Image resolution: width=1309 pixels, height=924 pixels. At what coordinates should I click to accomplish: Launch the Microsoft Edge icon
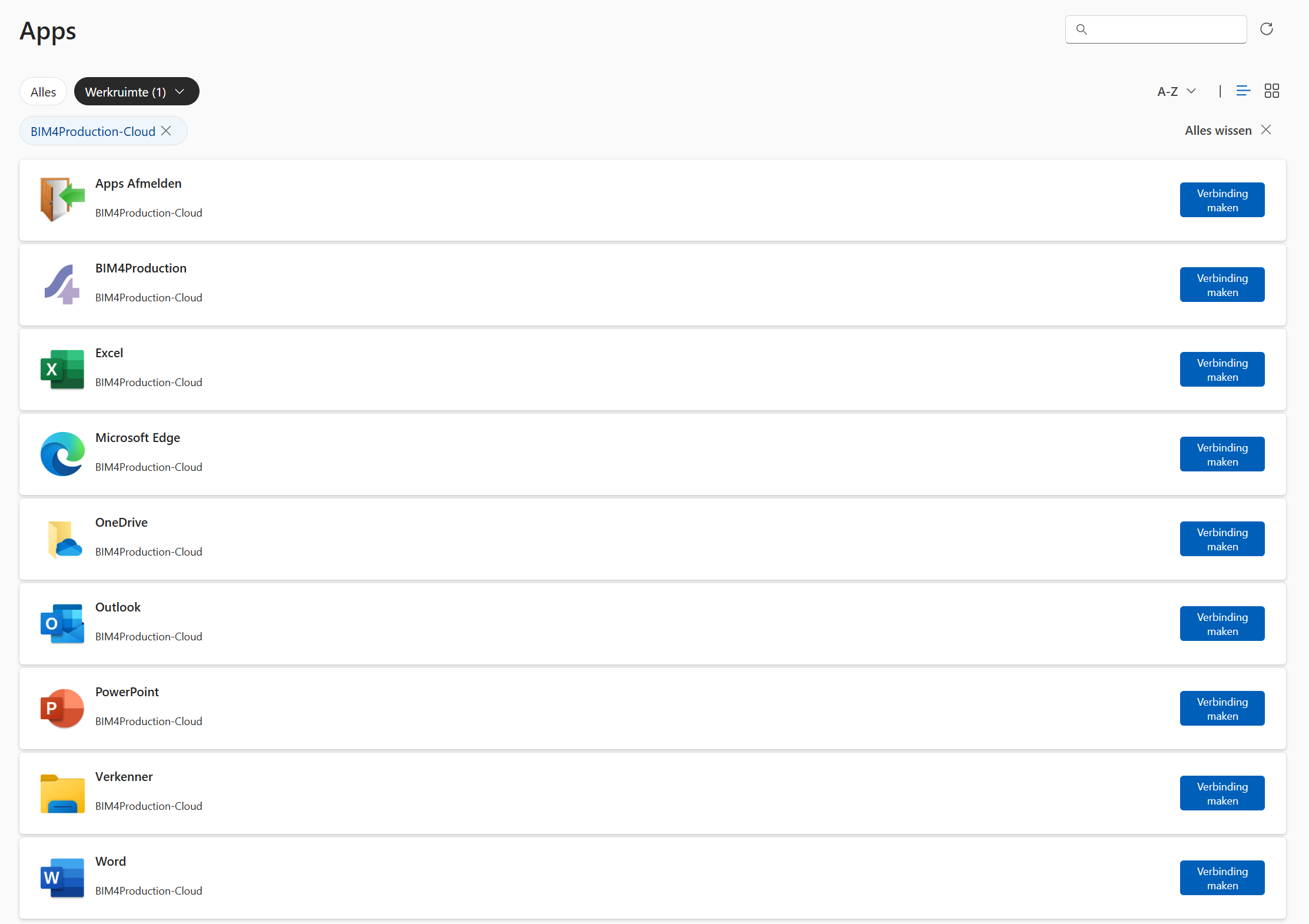pyautogui.click(x=62, y=454)
